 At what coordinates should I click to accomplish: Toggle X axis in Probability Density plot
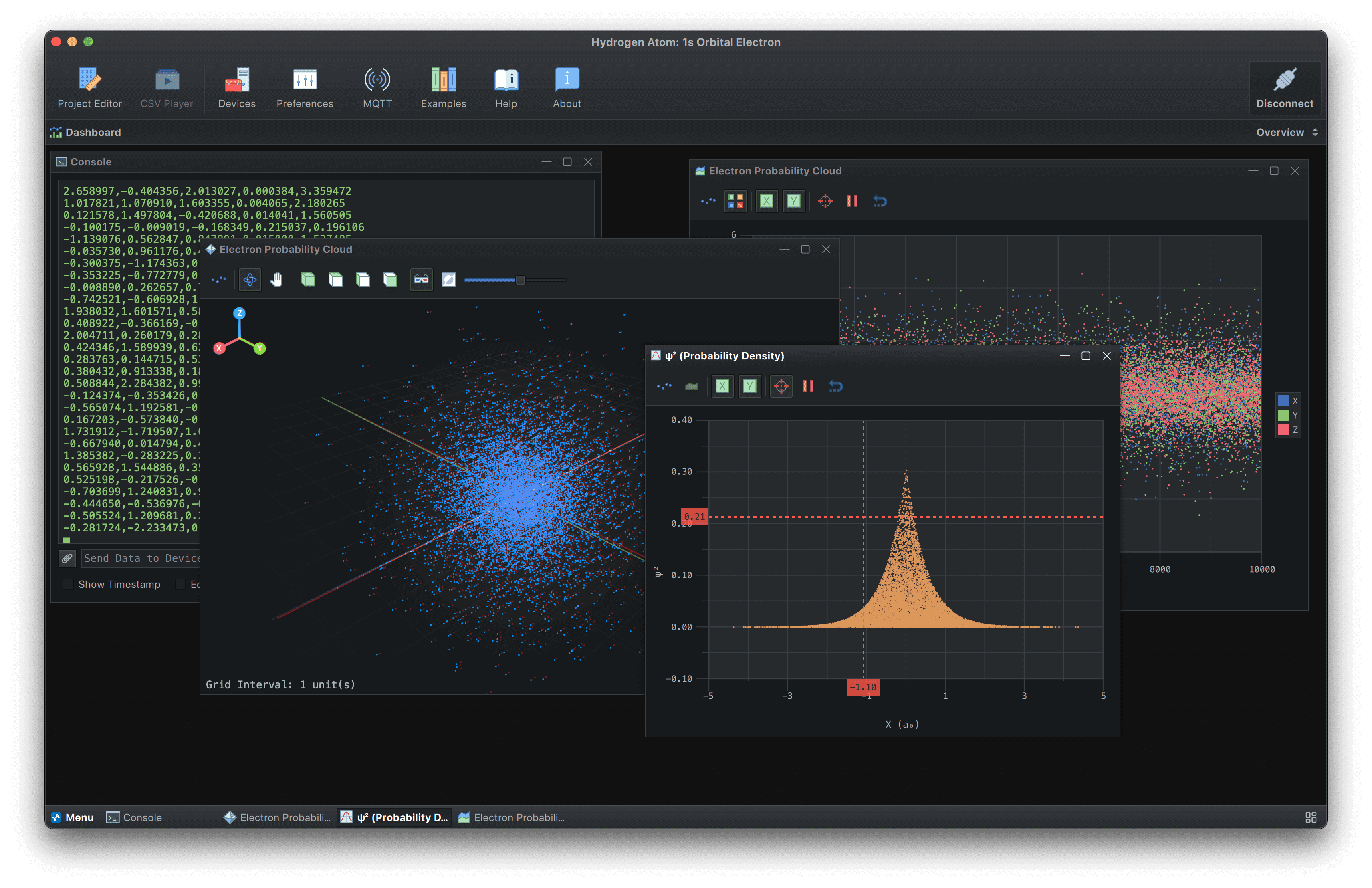[722, 386]
